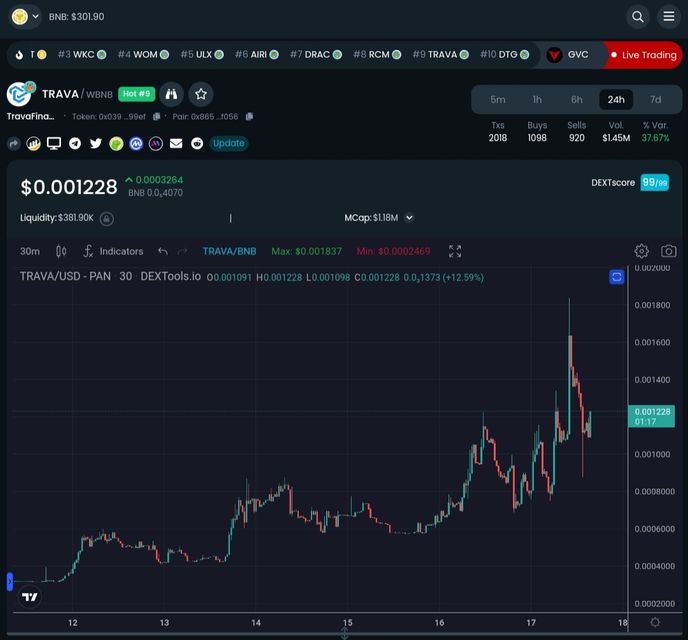Click the 37.67% variation value
The image size is (688, 640).
click(x=656, y=138)
